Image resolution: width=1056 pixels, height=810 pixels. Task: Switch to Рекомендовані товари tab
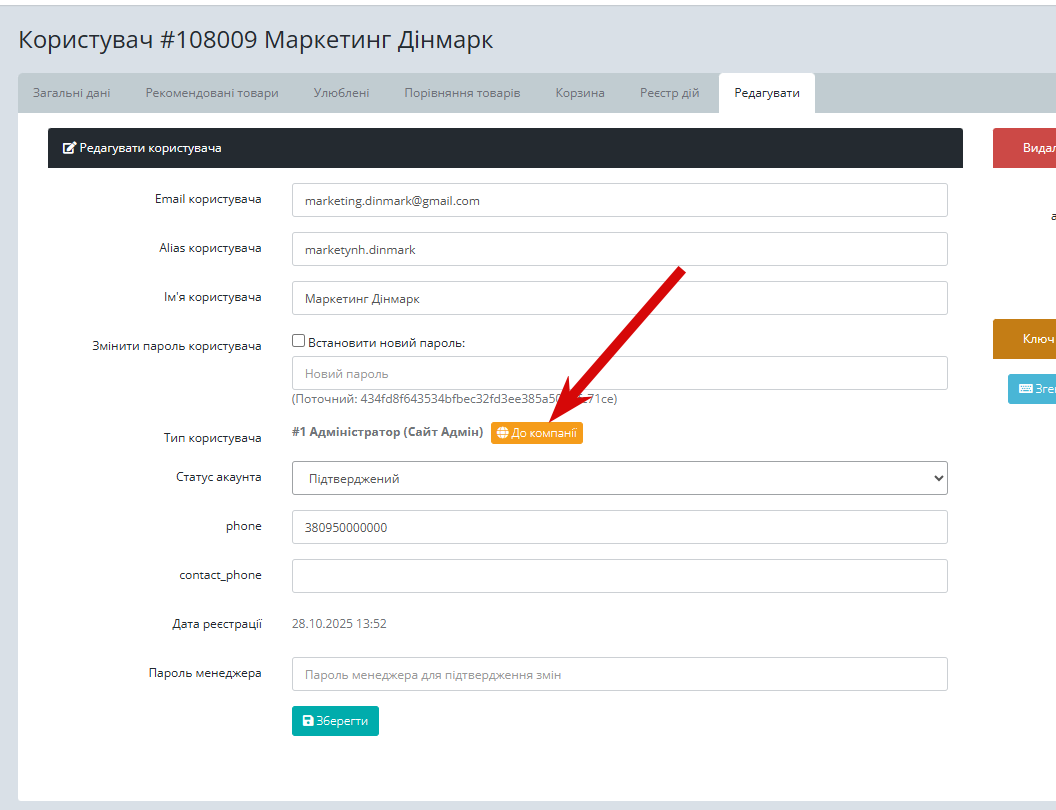[x=212, y=93]
